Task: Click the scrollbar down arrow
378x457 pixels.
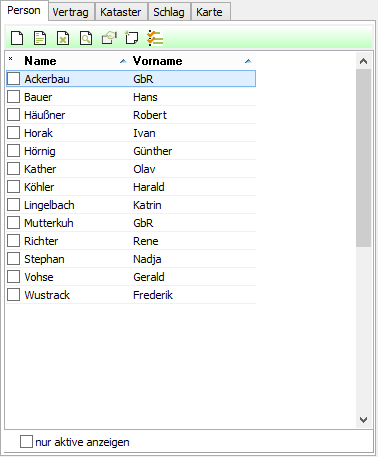Action: [x=363, y=420]
